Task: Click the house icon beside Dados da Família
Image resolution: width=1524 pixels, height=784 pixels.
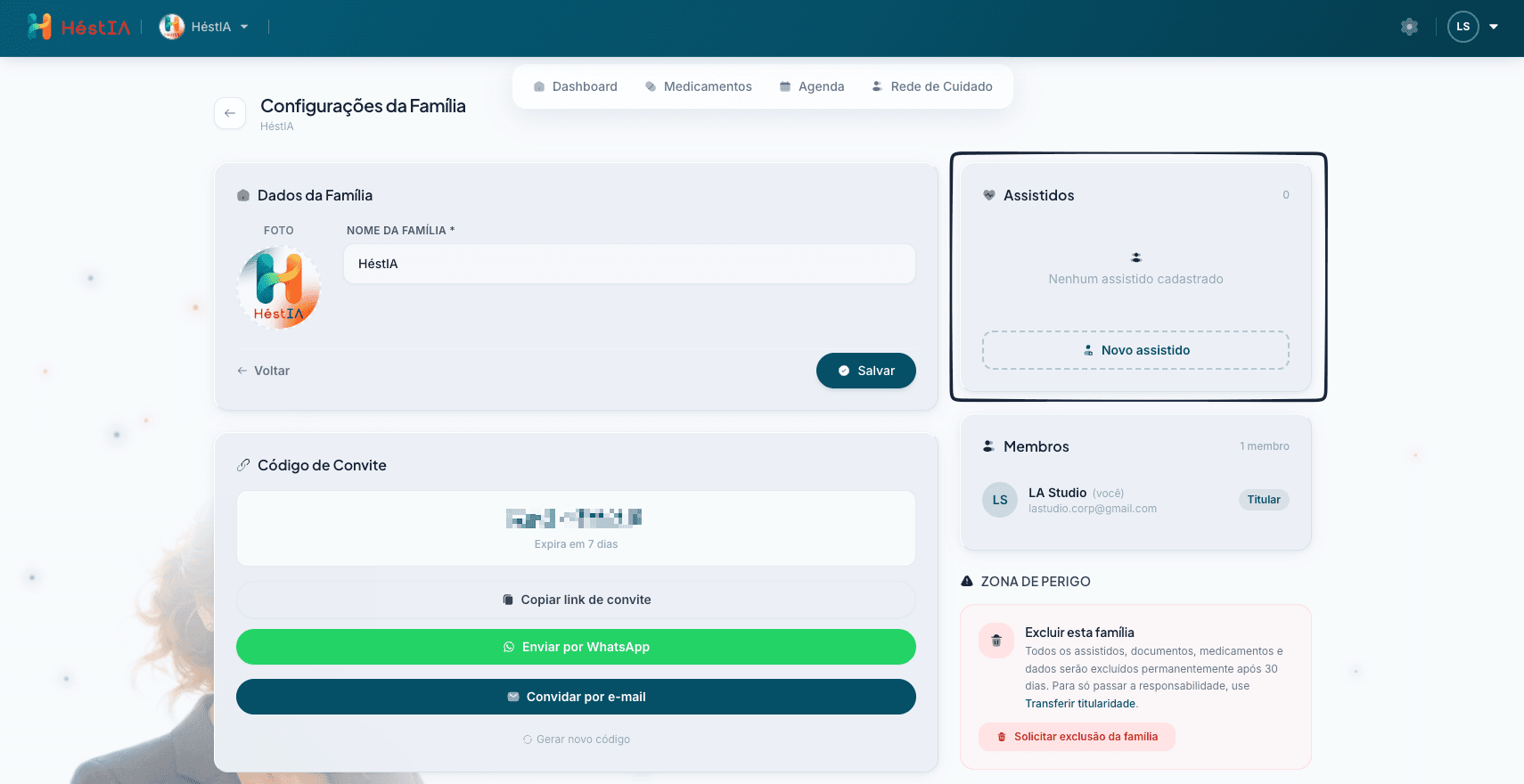Action: click(243, 195)
